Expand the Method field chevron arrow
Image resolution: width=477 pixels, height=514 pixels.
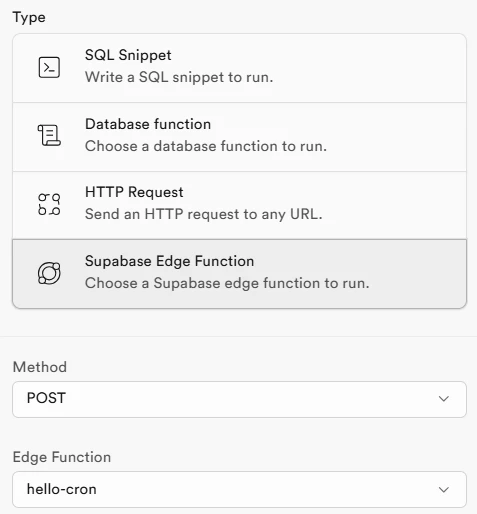click(444, 399)
